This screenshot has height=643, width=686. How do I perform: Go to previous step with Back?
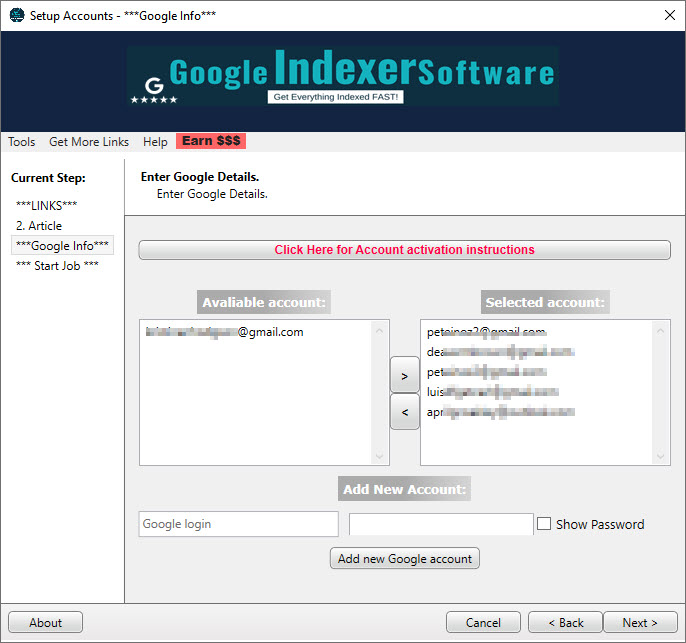click(566, 622)
